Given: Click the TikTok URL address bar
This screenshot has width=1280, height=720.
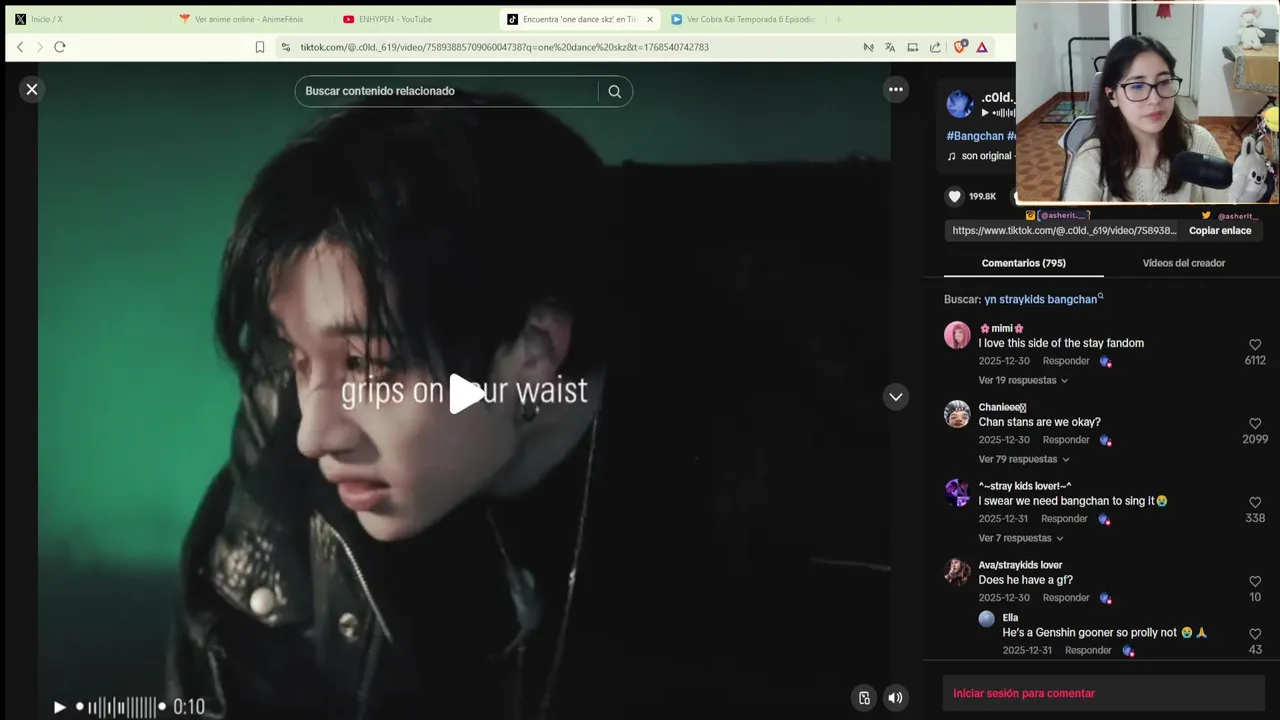Looking at the screenshot, I should [x=504, y=47].
